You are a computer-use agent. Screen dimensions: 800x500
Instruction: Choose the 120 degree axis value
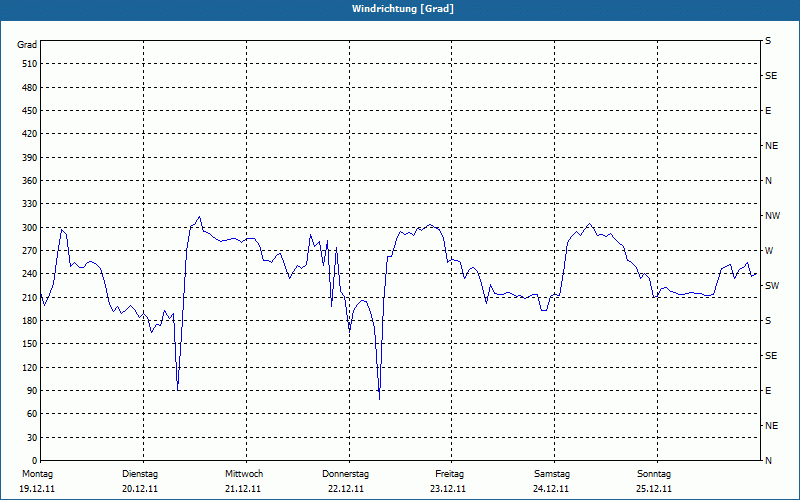[29, 367]
